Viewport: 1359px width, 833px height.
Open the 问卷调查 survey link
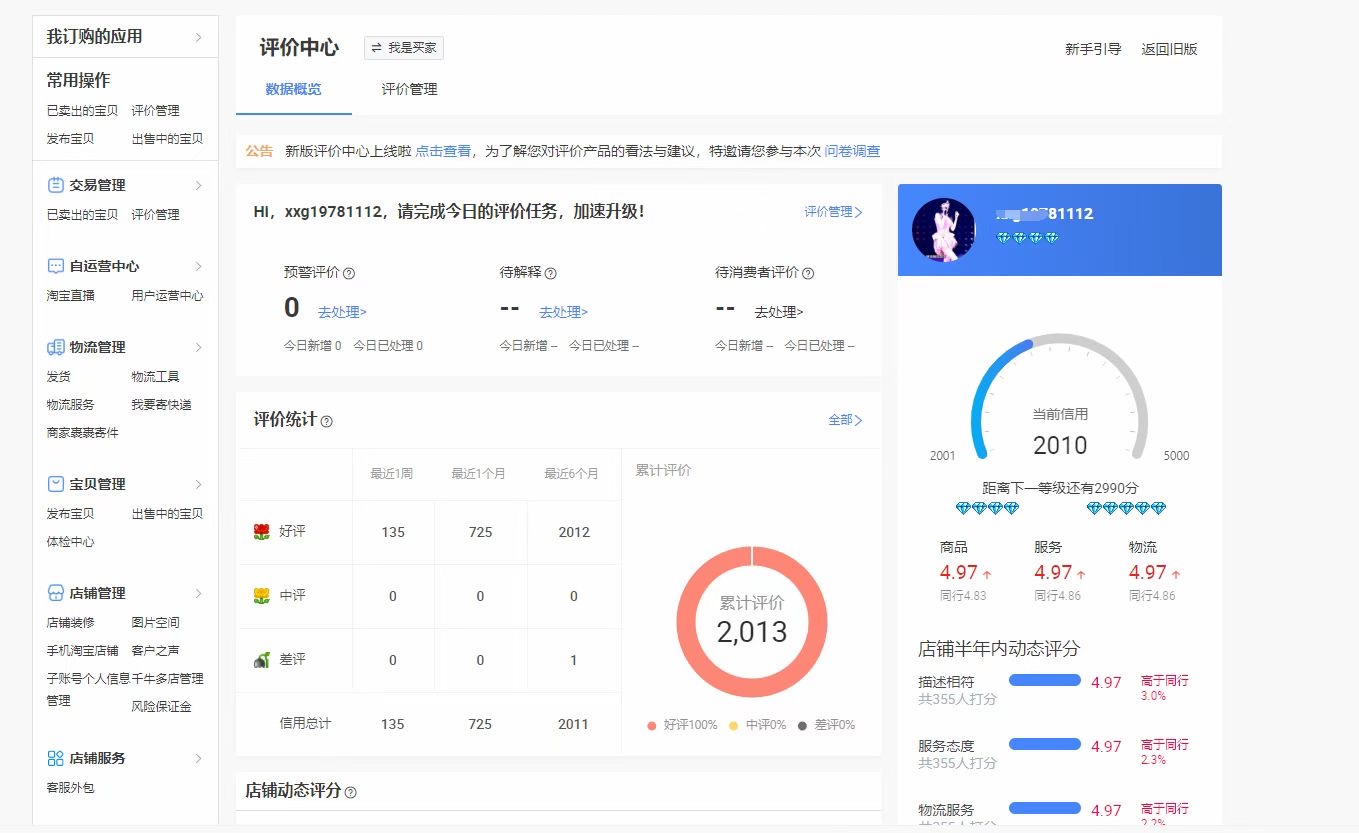click(x=852, y=151)
